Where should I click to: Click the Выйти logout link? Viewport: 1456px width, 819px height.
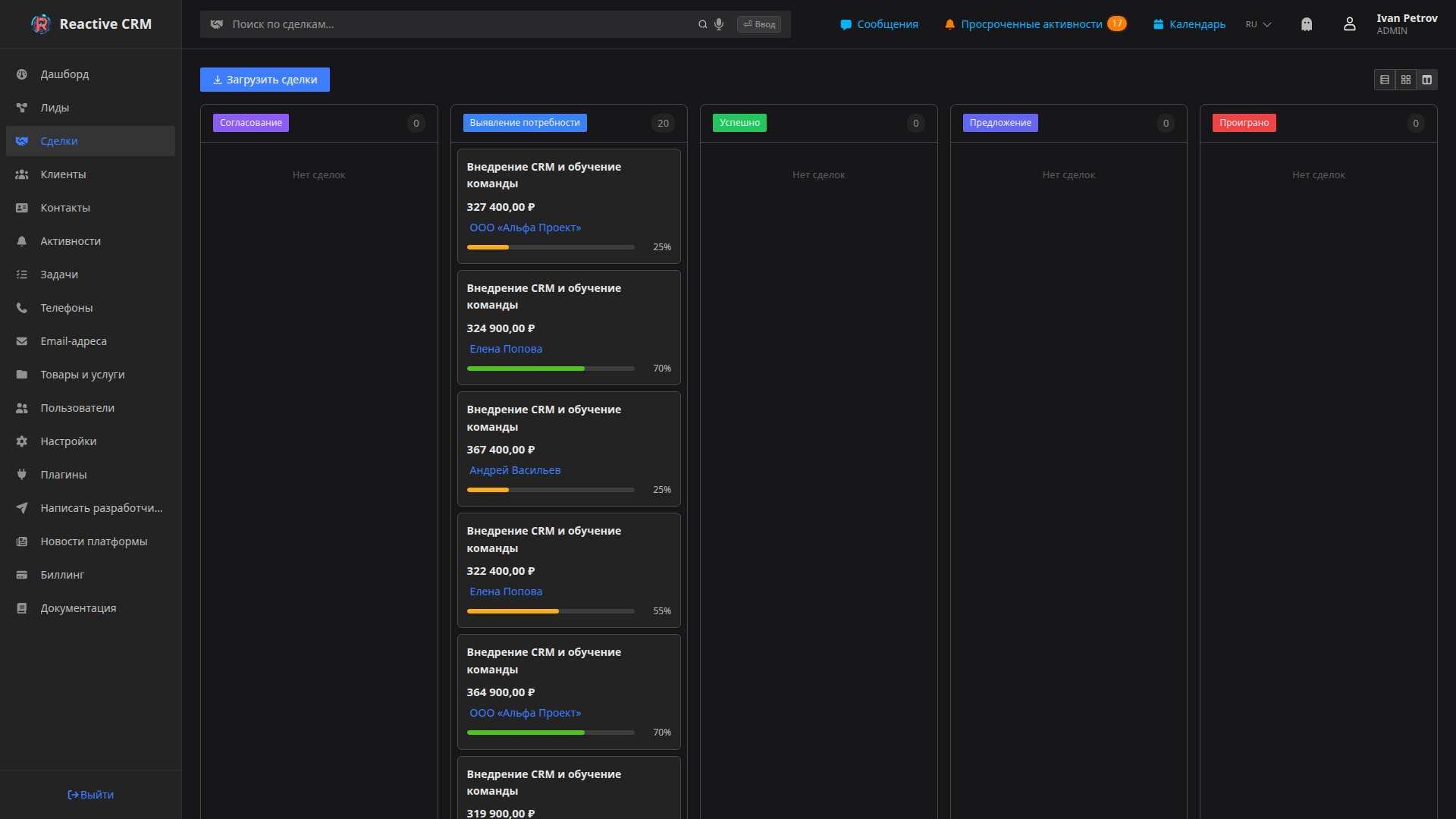pos(91,795)
